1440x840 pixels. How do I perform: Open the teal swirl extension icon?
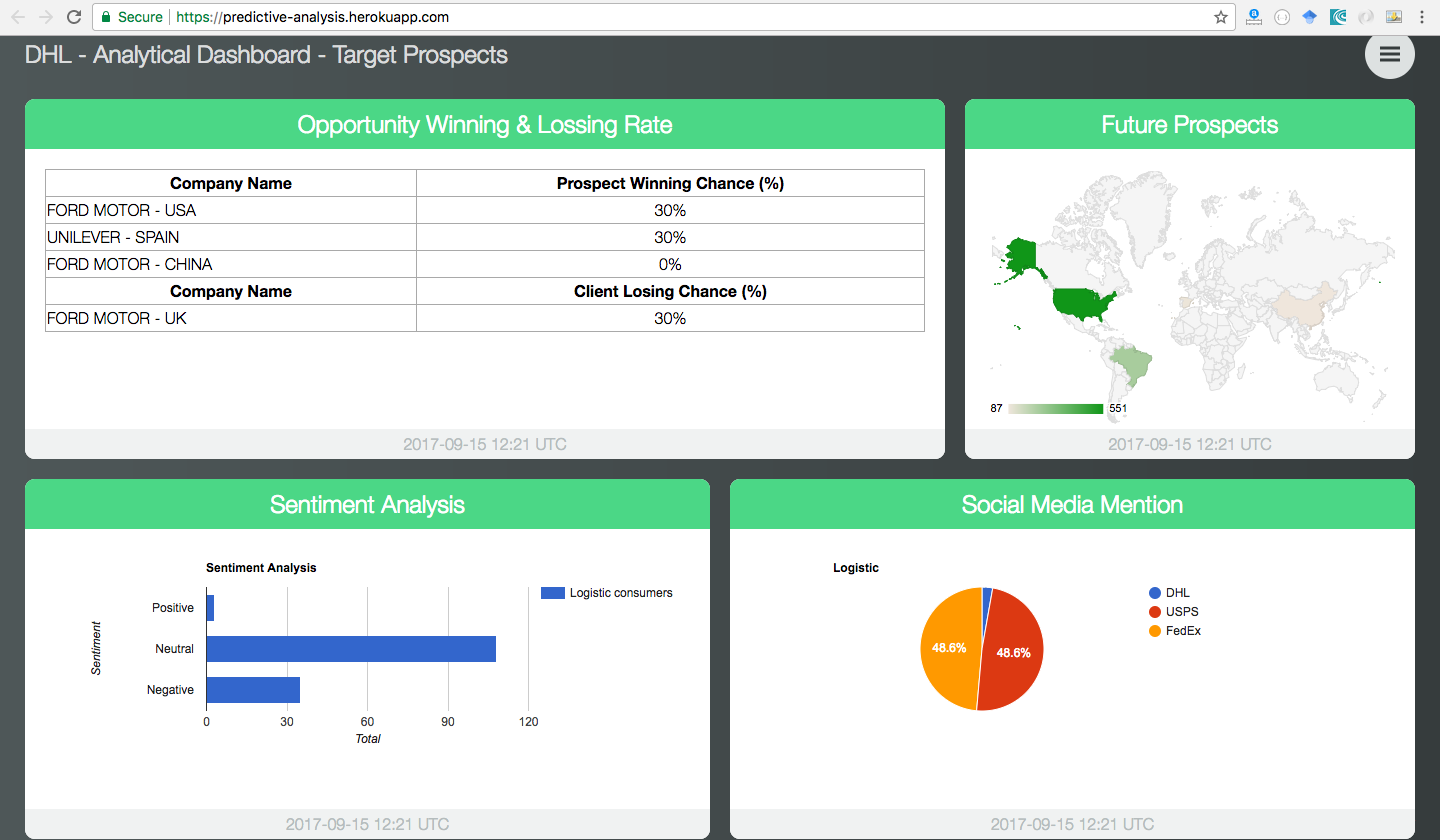[1338, 17]
